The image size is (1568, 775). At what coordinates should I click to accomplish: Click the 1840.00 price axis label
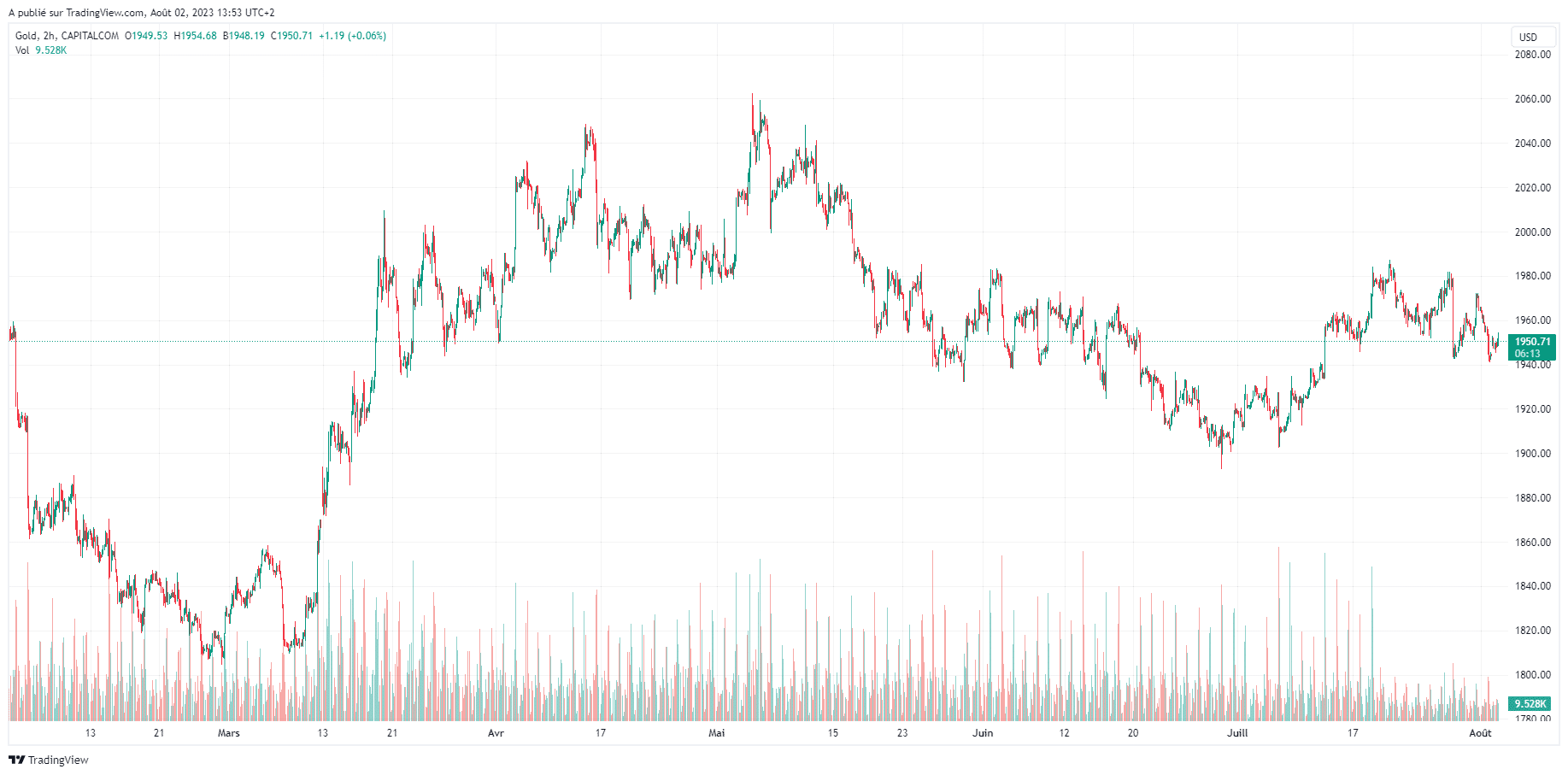pos(1533,586)
